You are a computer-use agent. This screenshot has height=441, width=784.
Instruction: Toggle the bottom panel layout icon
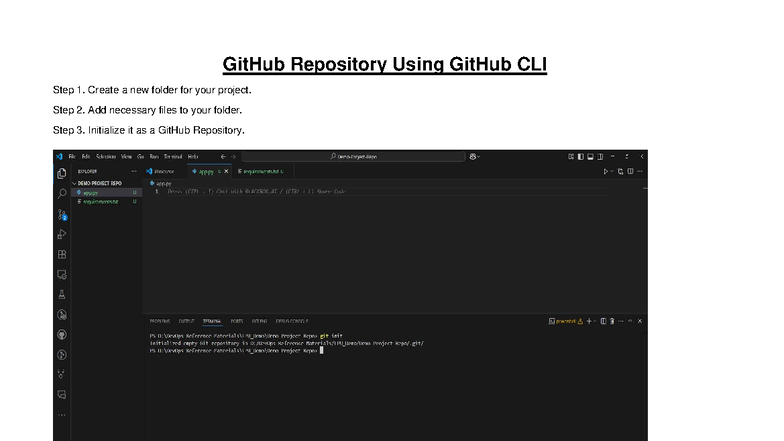pos(590,156)
